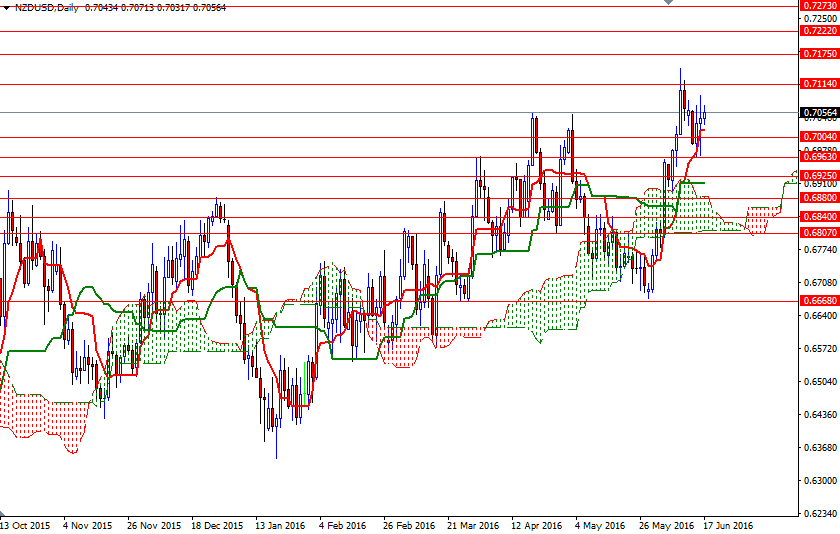Open the chart menu triangle beside NZDUSD
The height and width of the screenshot is (534, 840).
[6, 8]
